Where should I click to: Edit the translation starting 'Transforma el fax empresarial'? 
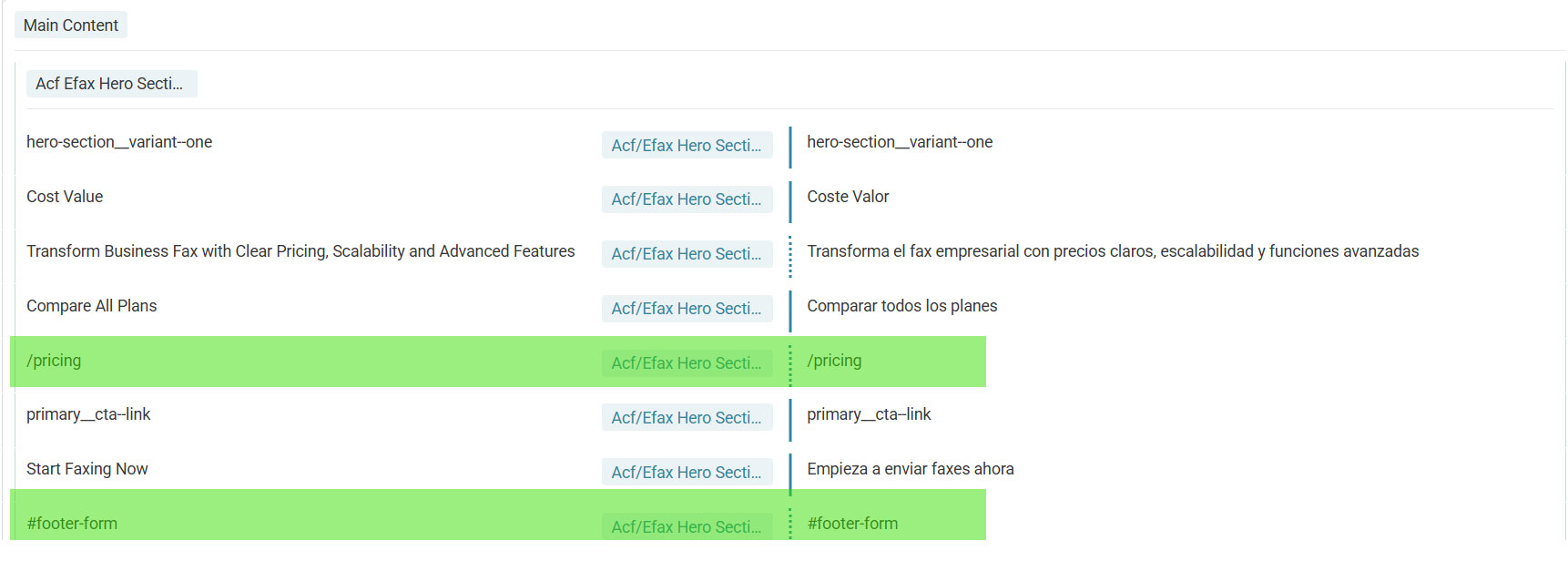pos(1113,251)
